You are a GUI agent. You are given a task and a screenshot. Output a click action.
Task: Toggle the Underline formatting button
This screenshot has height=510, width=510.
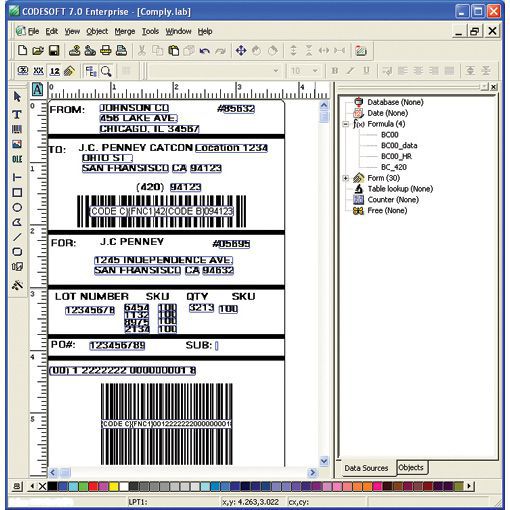(366, 71)
